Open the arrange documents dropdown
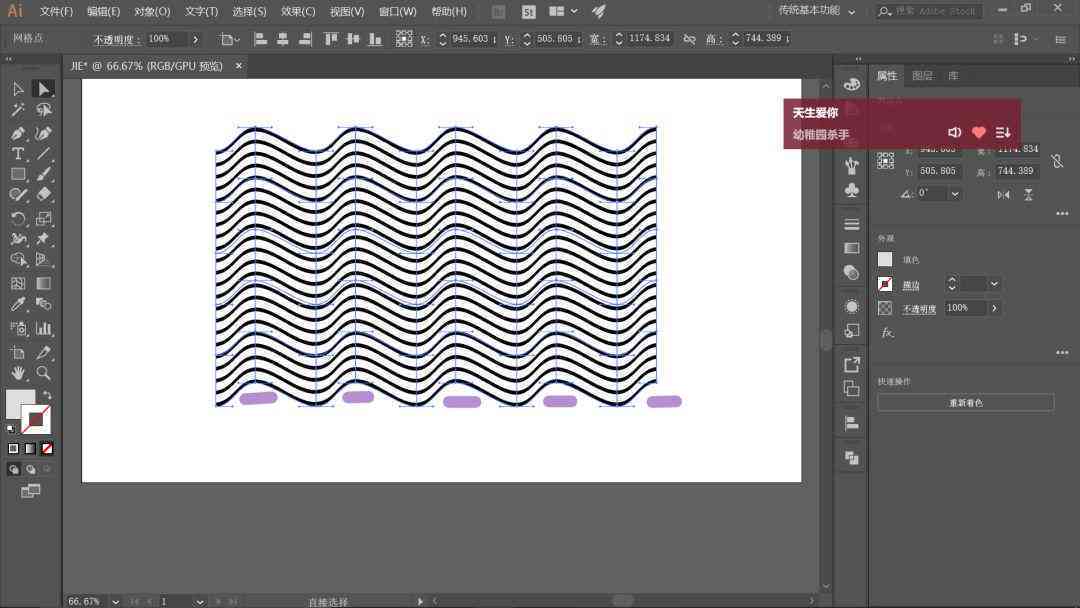1080x608 pixels. 563,11
